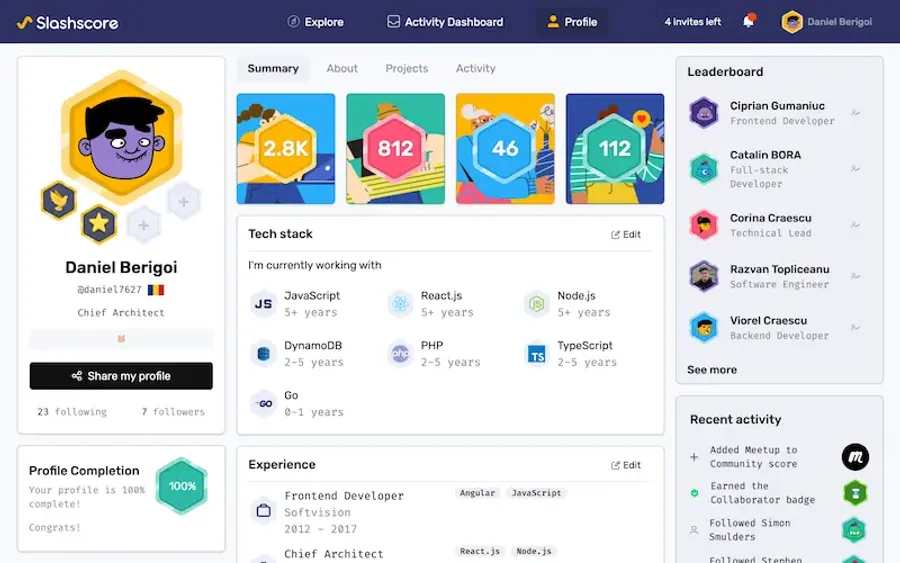Open the 23 following list

tap(72, 411)
